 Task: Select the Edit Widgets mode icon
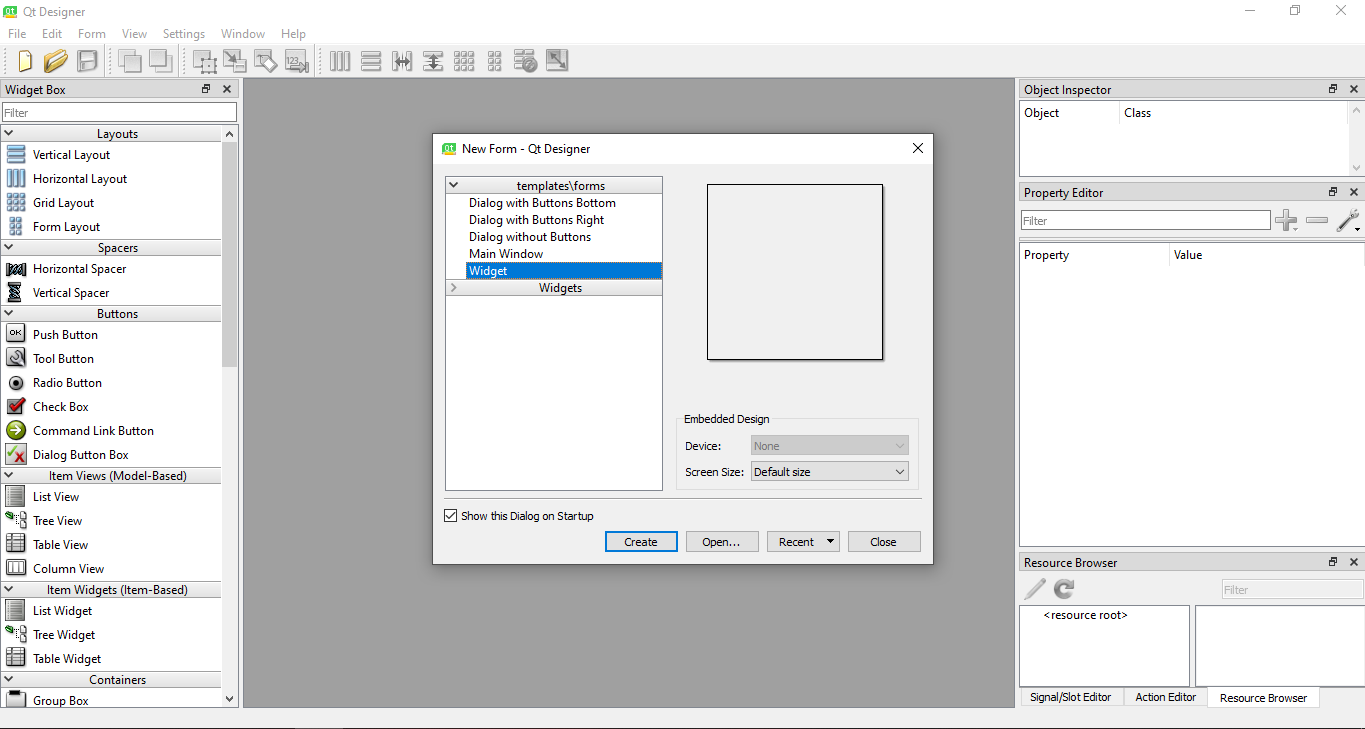click(x=205, y=61)
